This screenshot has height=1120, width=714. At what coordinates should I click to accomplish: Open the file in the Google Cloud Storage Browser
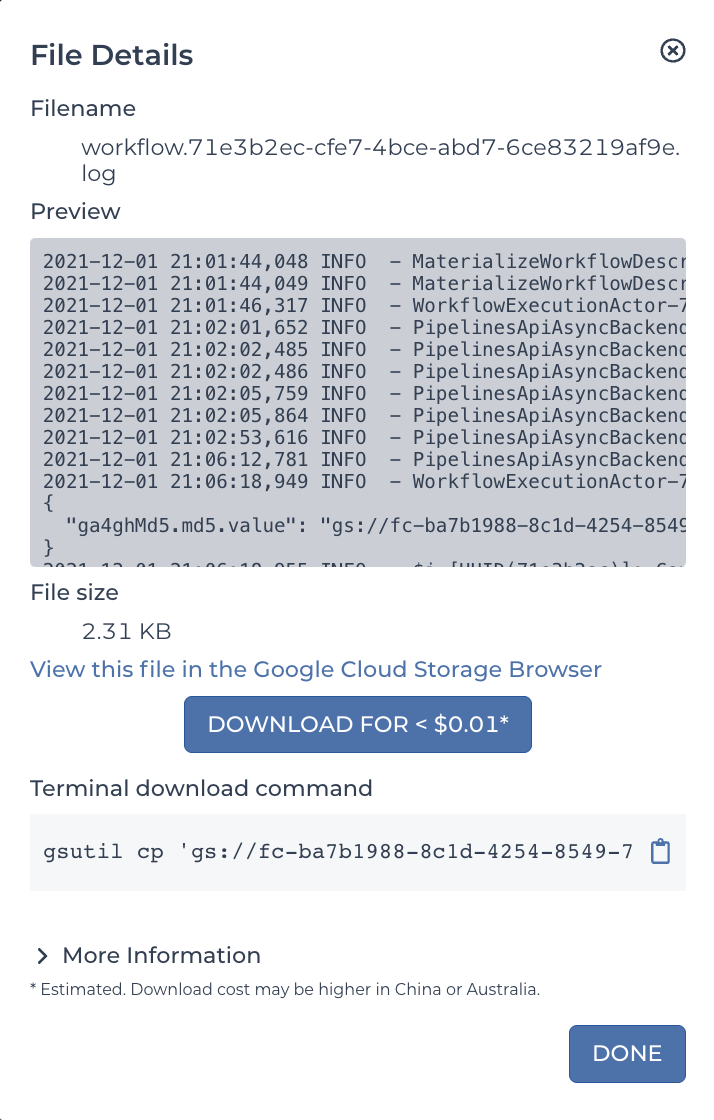tap(315, 669)
